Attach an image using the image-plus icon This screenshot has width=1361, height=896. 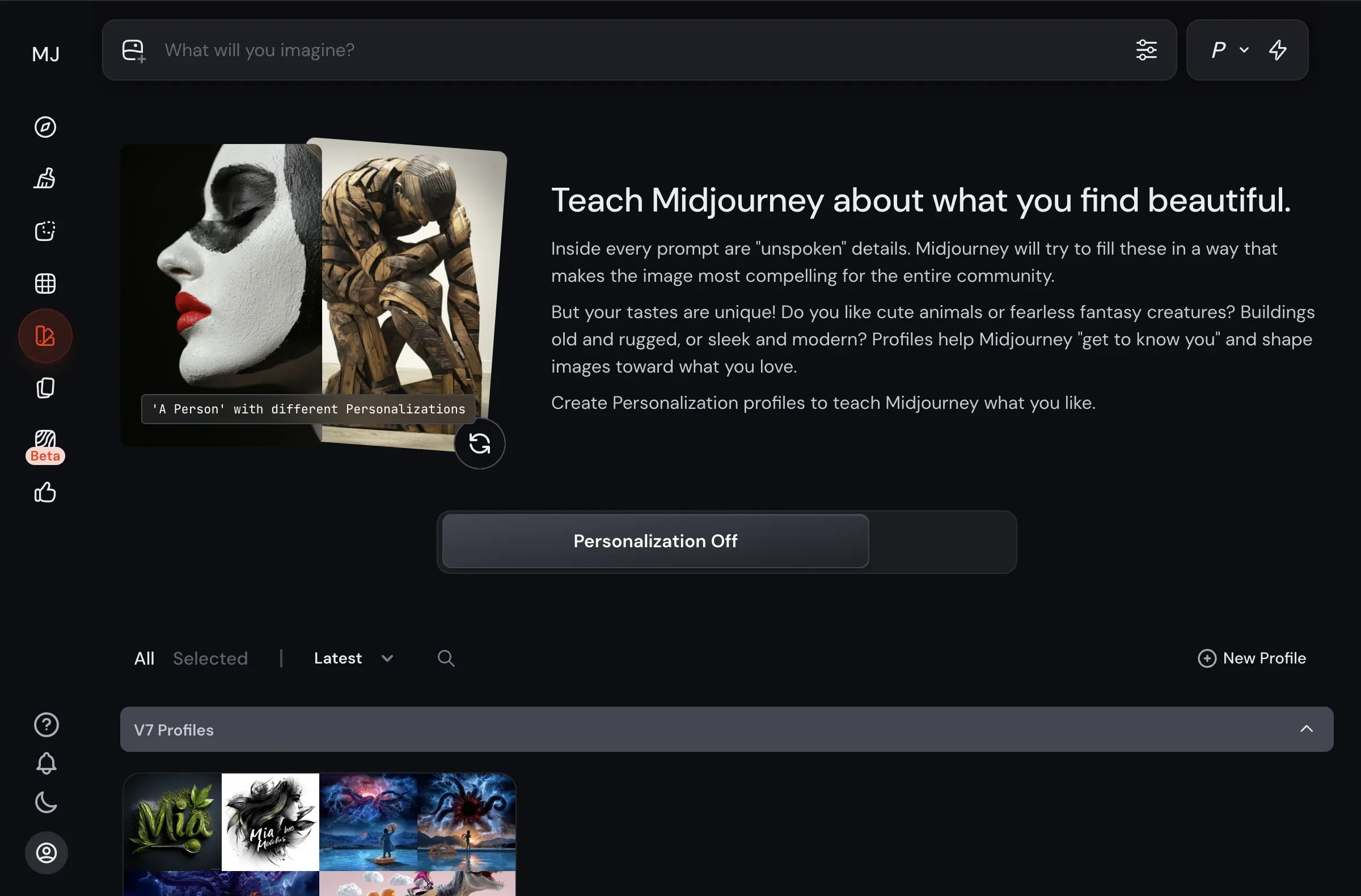tap(132, 50)
